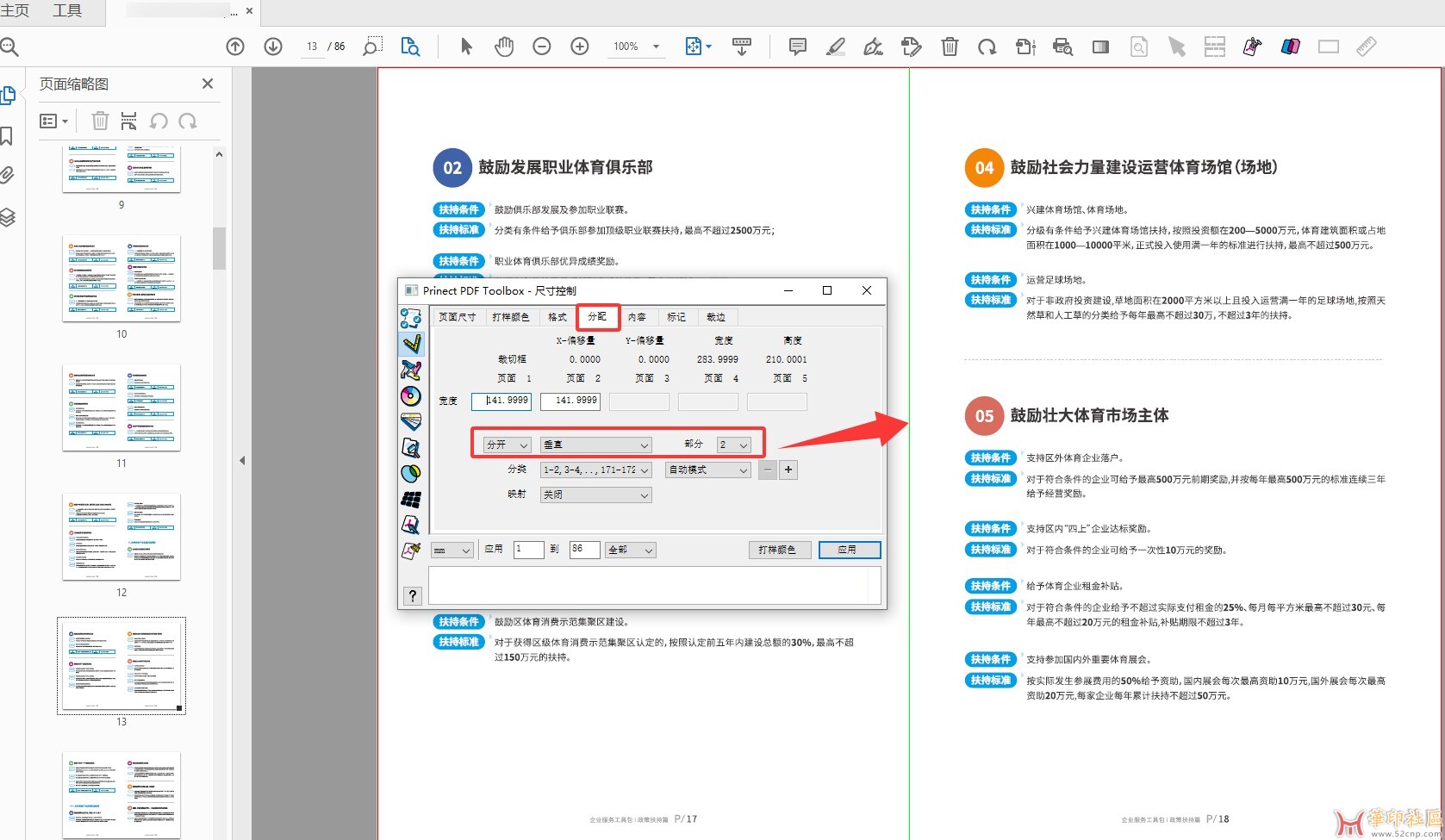Open the color wheel tool in Prinect sidebar
This screenshot has height=840, width=1445.
411,395
